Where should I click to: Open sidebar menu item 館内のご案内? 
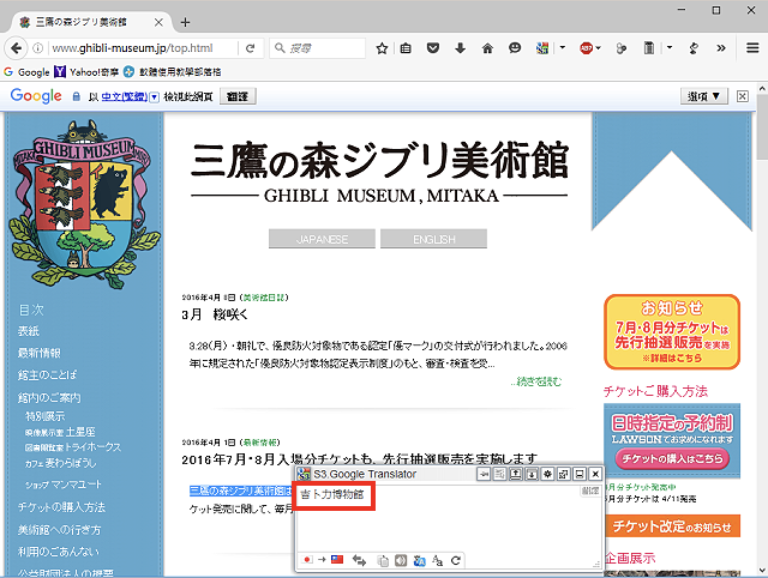pos(49,397)
